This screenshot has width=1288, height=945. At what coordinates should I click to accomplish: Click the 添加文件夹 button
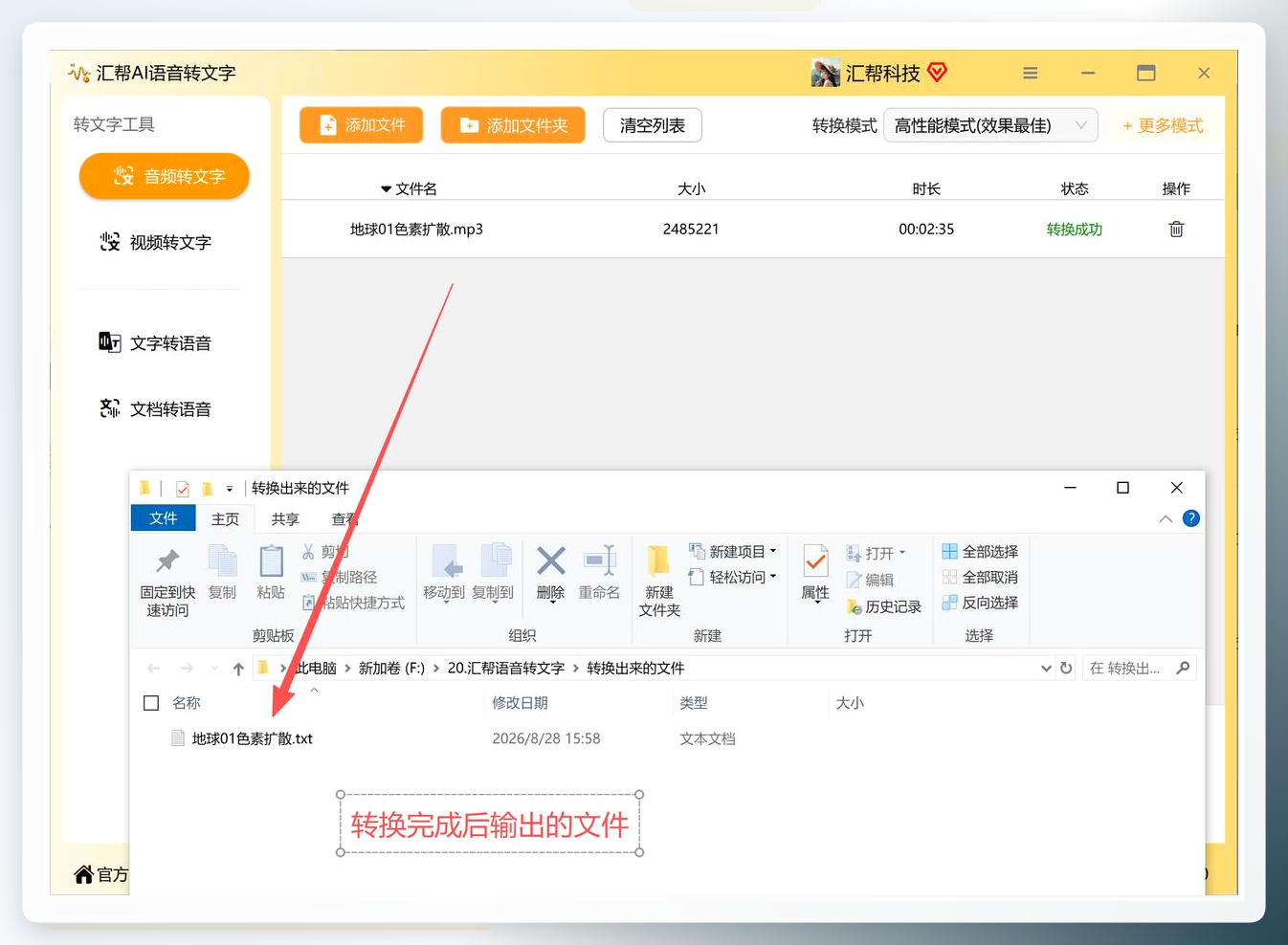[513, 125]
